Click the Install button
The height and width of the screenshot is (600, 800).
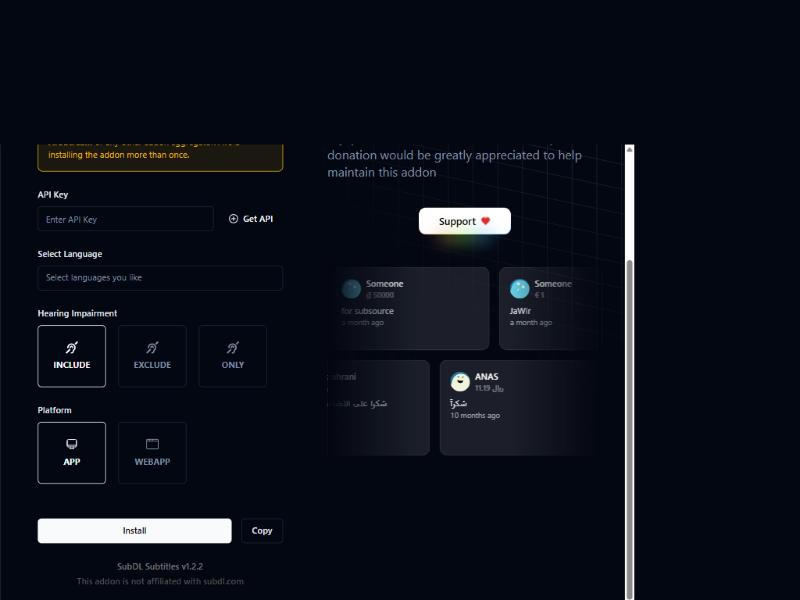point(135,531)
